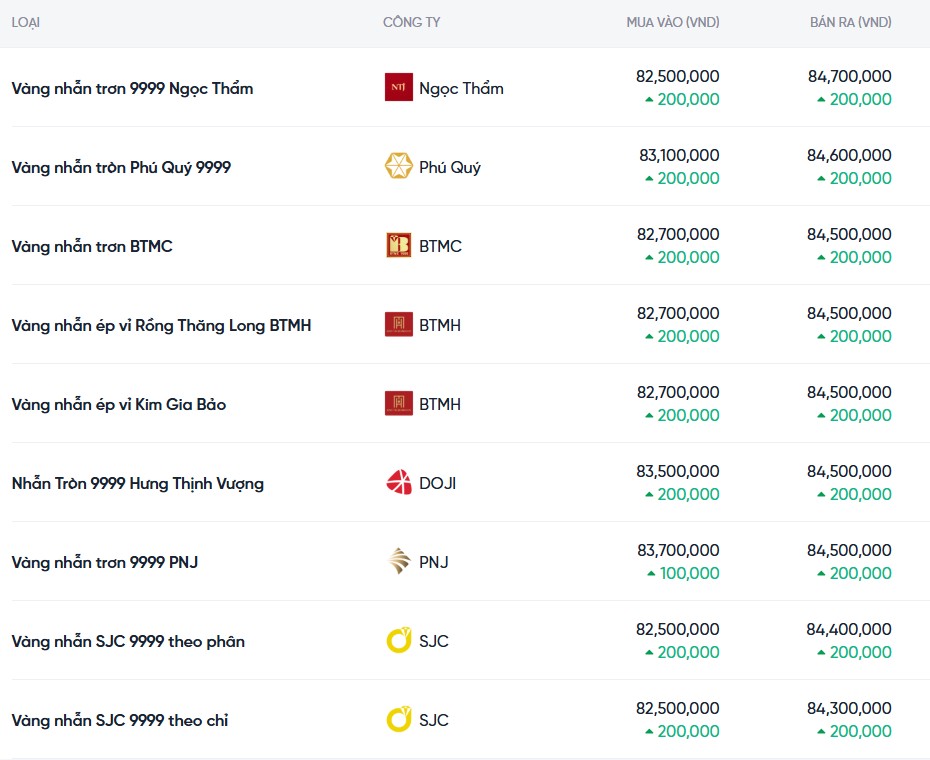This screenshot has height=760, width=930.
Task: Sort by MUA VÀO (VND) header
Action: (672, 22)
